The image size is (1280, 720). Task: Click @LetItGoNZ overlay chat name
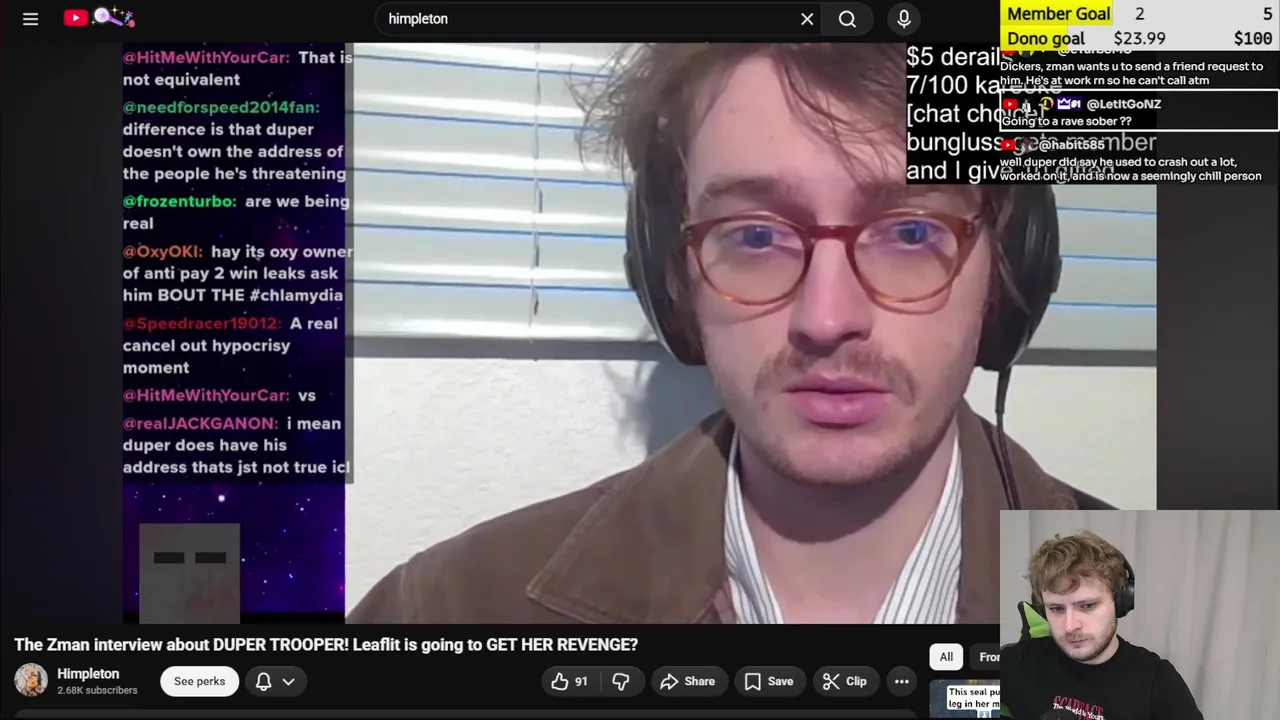(x=1123, y=104)
